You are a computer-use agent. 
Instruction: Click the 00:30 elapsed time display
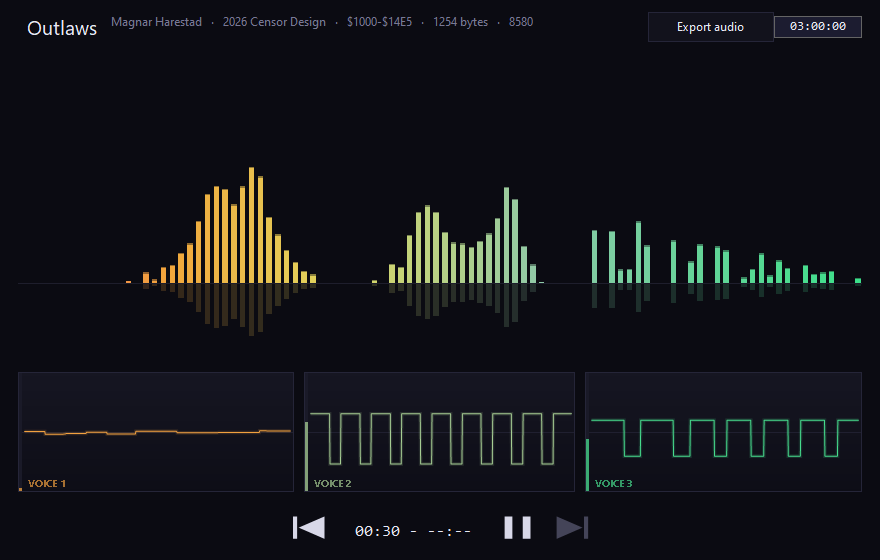pos(377,531)
